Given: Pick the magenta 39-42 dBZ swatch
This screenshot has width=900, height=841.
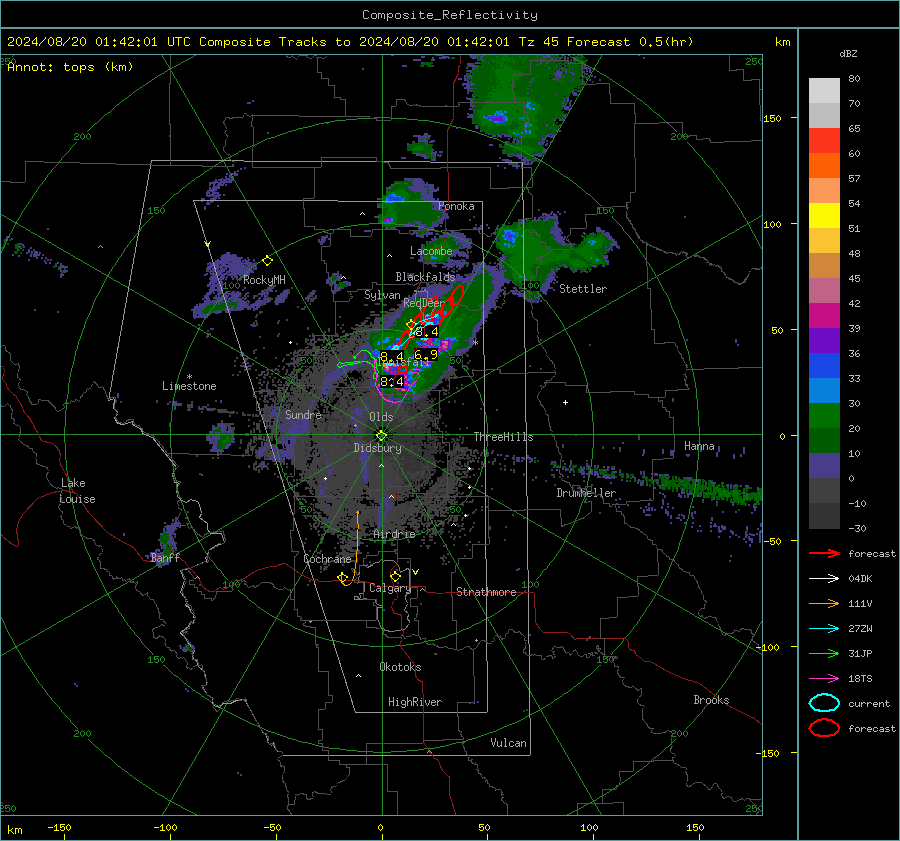Looking at the screenshot, I should [824, 315].
